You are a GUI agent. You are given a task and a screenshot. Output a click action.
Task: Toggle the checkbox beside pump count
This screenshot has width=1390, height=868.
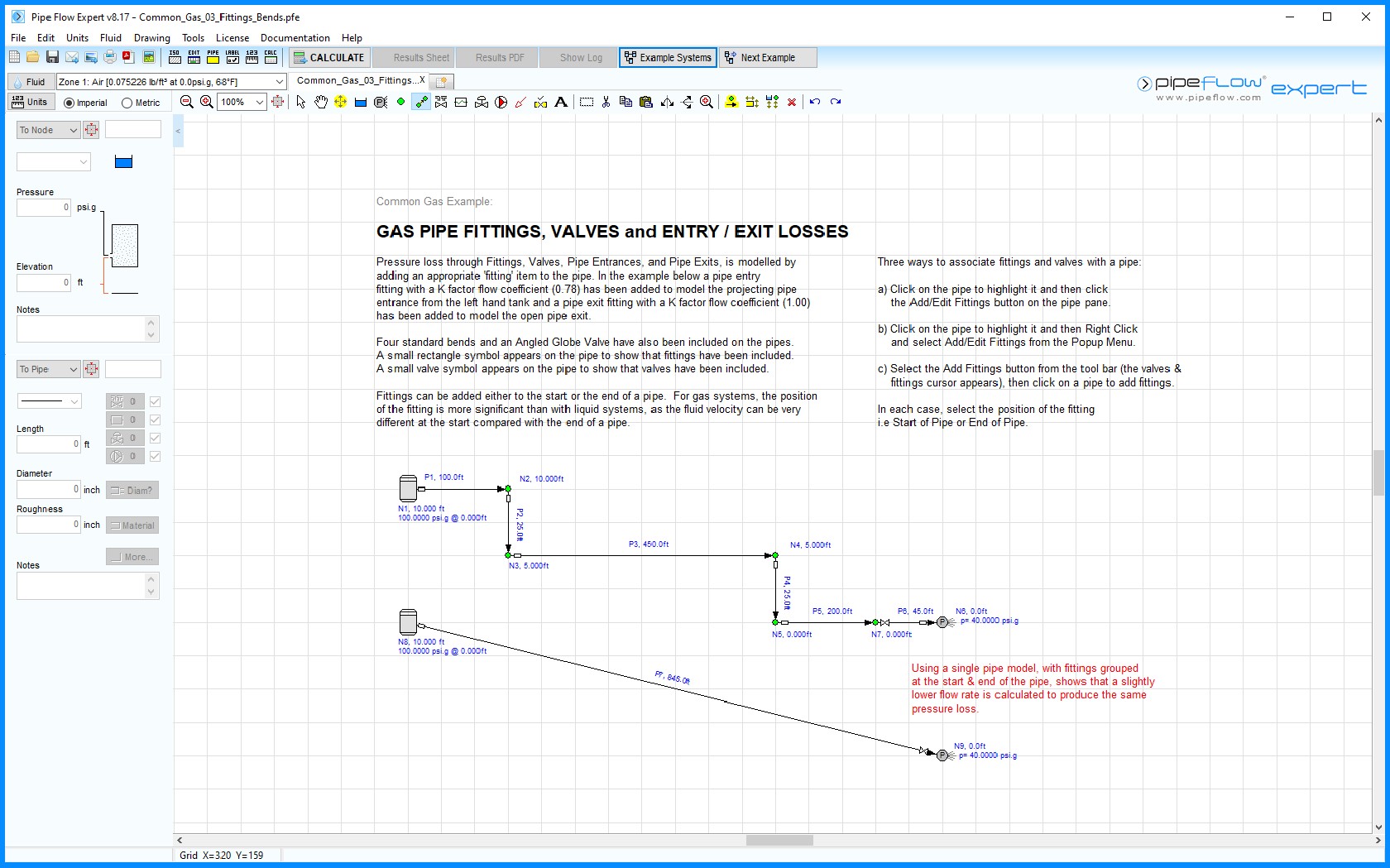click(155, 456)
